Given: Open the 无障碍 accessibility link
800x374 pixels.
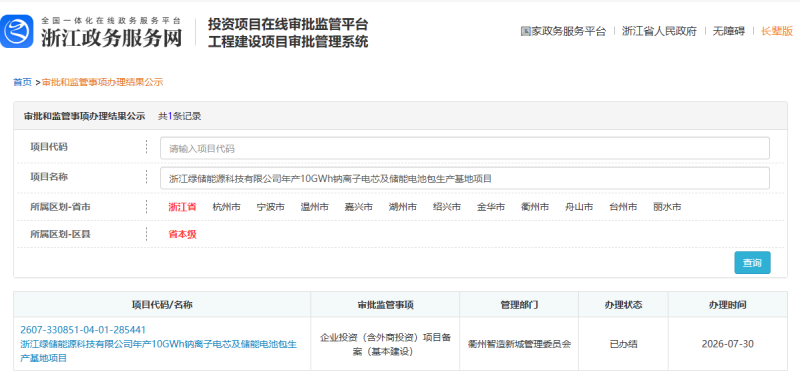Looking at the screenshot, I should click(x=728, y=31).
